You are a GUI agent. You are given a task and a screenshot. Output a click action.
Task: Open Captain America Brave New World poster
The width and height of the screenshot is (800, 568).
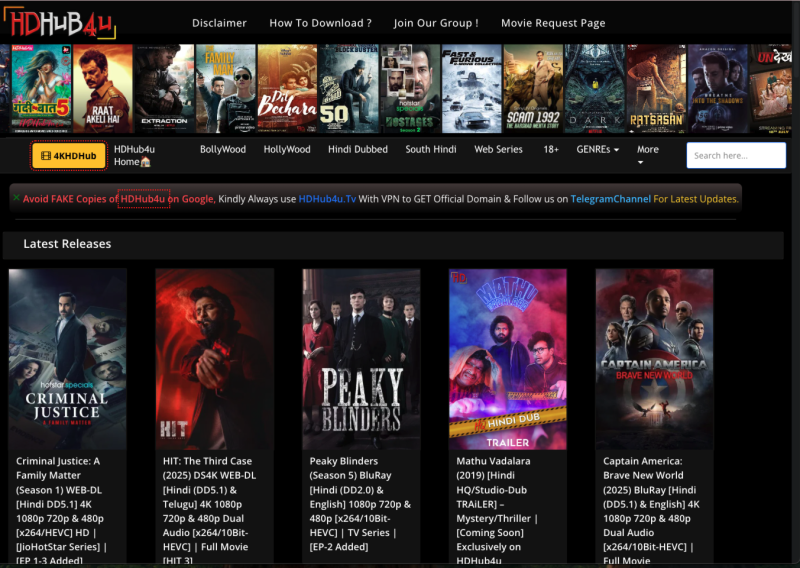tap(655, 359)
